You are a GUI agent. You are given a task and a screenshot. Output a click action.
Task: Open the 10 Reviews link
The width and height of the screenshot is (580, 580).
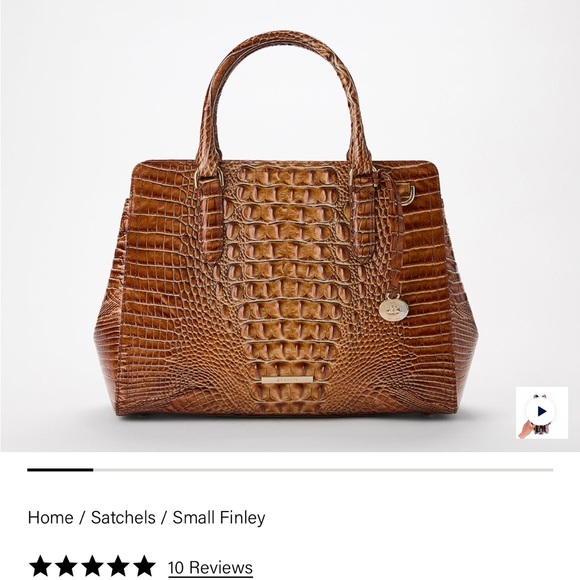[210, 567]
